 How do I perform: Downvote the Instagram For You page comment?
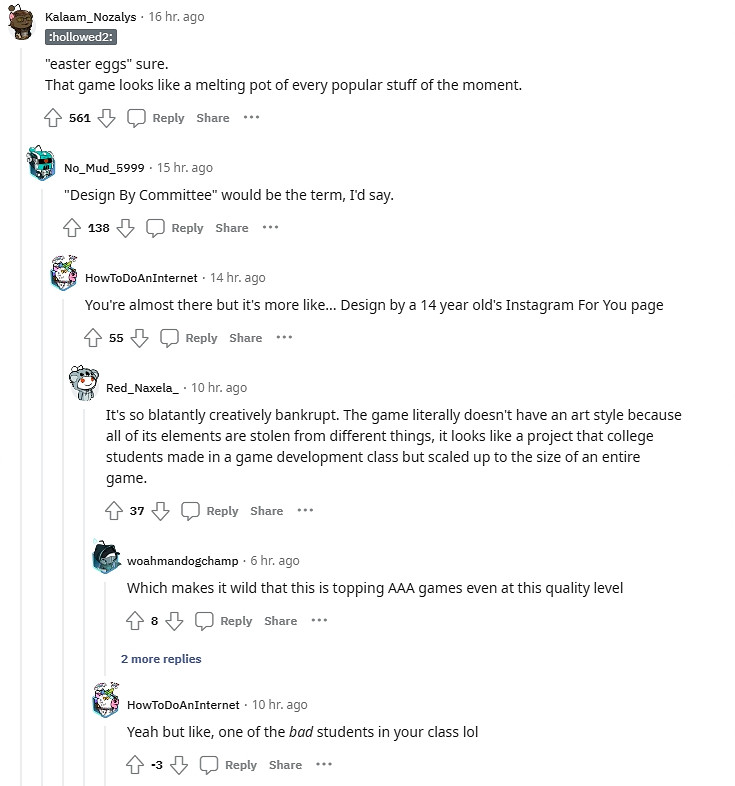point(140,338)
